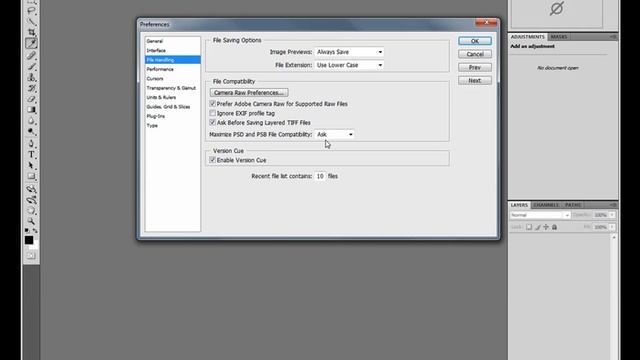Open the layer Opacity slider arrow
This screenshot has width=640, height=360.
pyautogui.click(x=612, y=215)
